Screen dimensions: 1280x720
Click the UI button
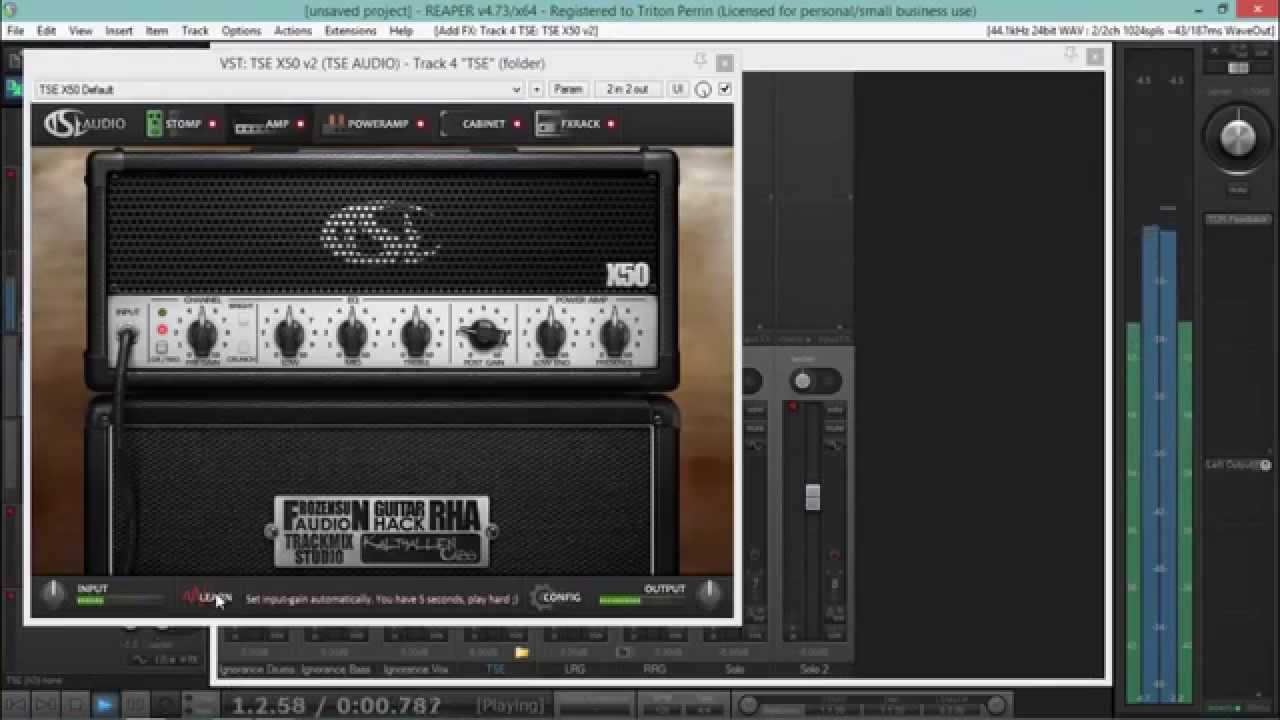pyautogui.click(x=678, y=89)
